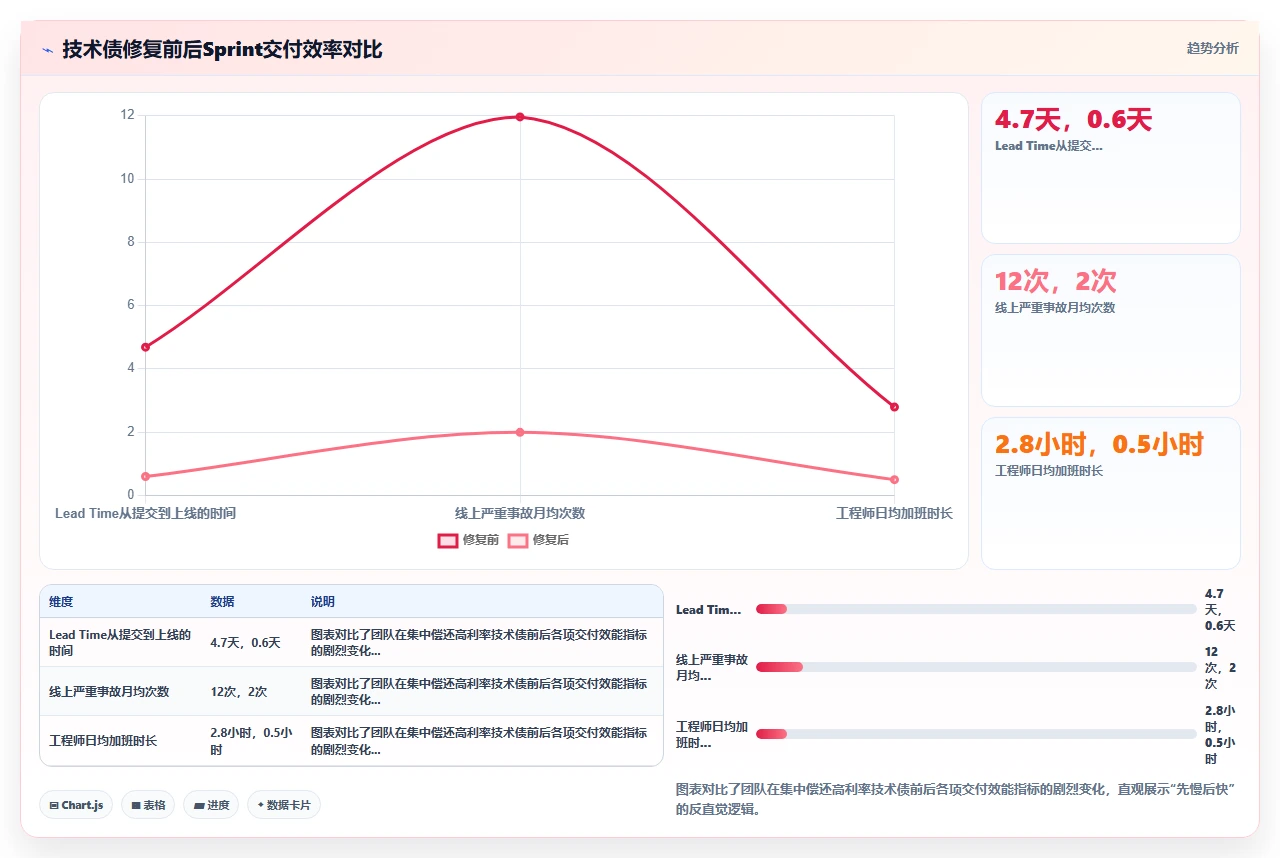Open the 2.8小时，0.5小时 data card
This screenshot has width=1280, height=858.
point(1110,493)
